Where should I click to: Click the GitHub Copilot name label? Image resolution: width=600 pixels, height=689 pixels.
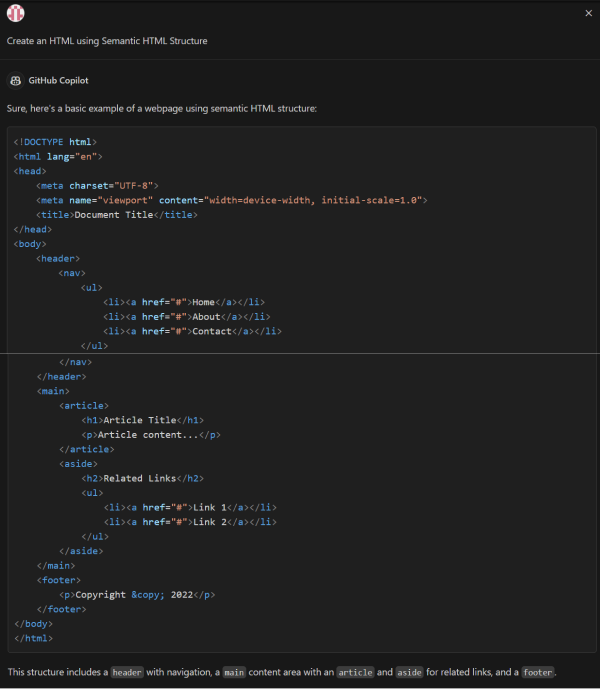pyautogui.click(x=58, y=80)
